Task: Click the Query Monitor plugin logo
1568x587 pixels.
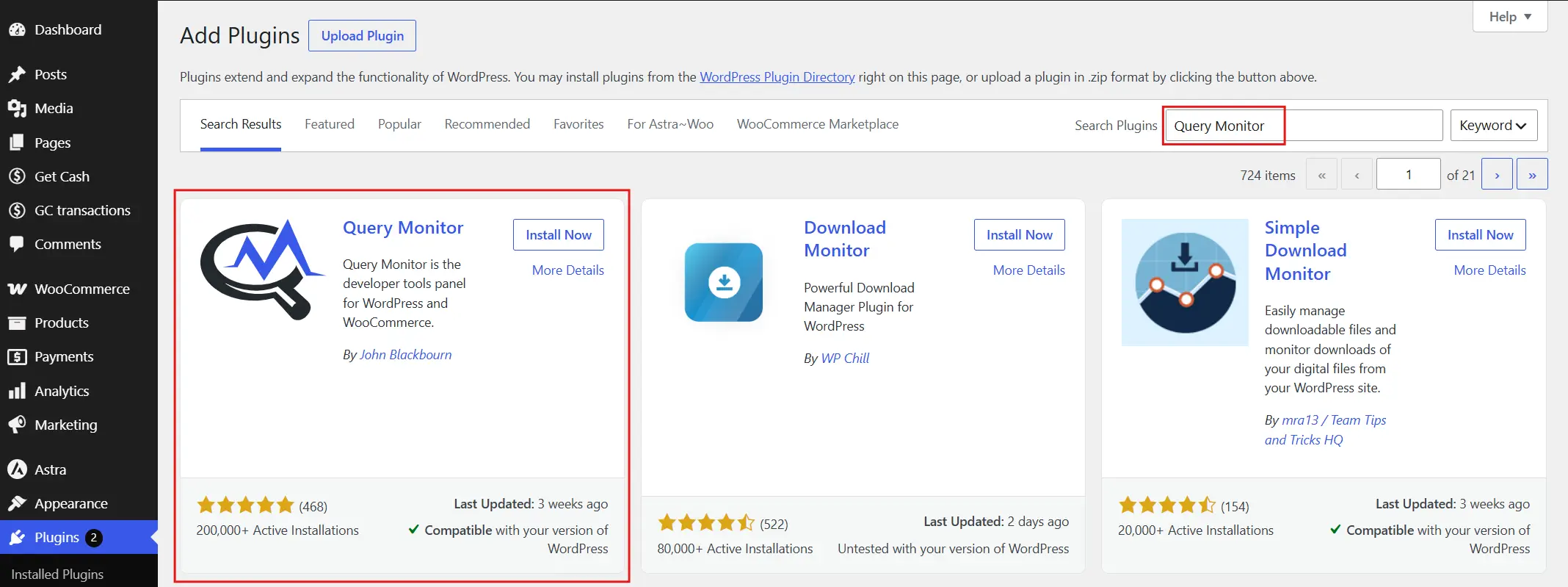Action: tap(262, 270)
